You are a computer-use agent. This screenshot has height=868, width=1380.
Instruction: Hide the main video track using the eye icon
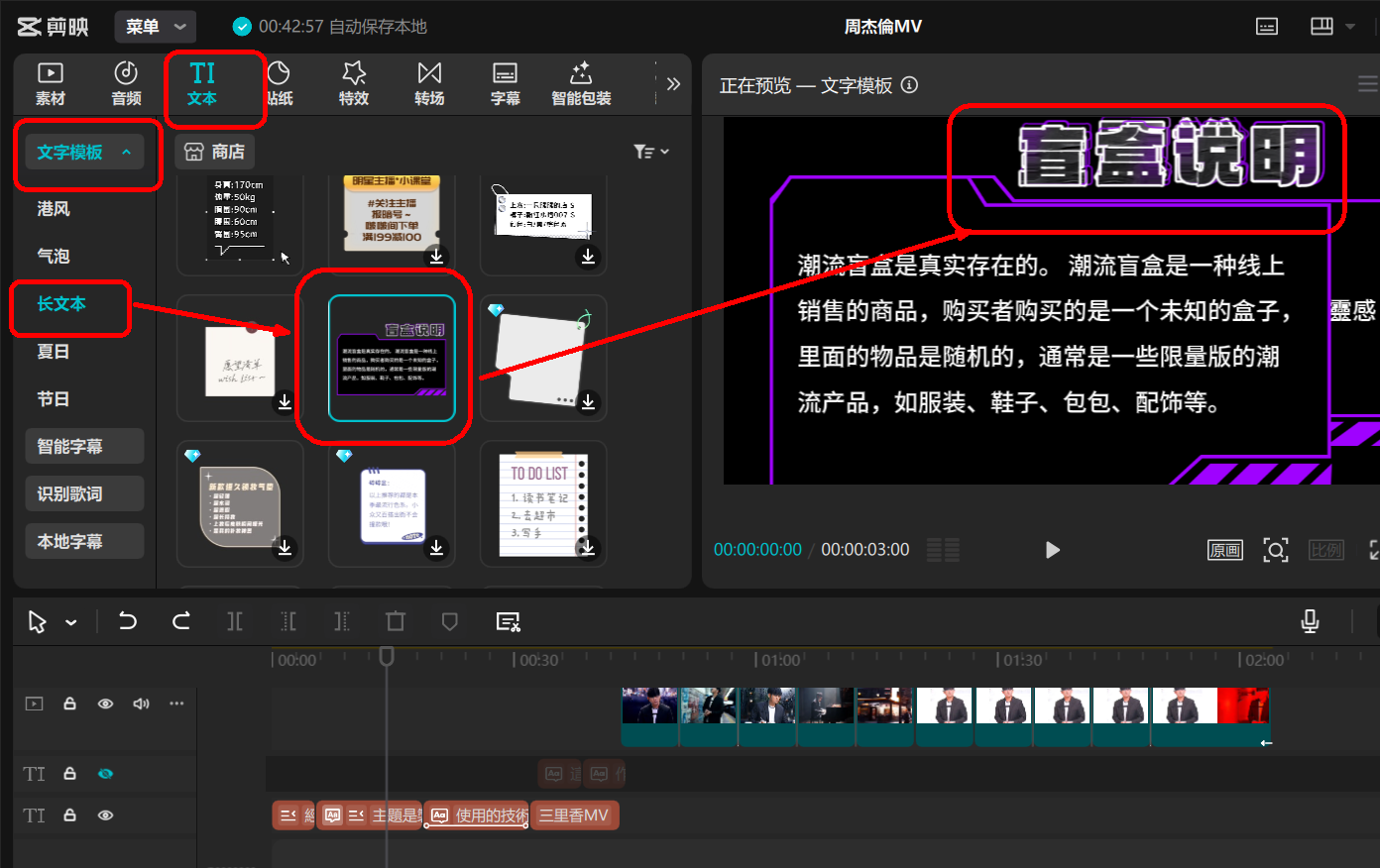(x=105, y=704)
